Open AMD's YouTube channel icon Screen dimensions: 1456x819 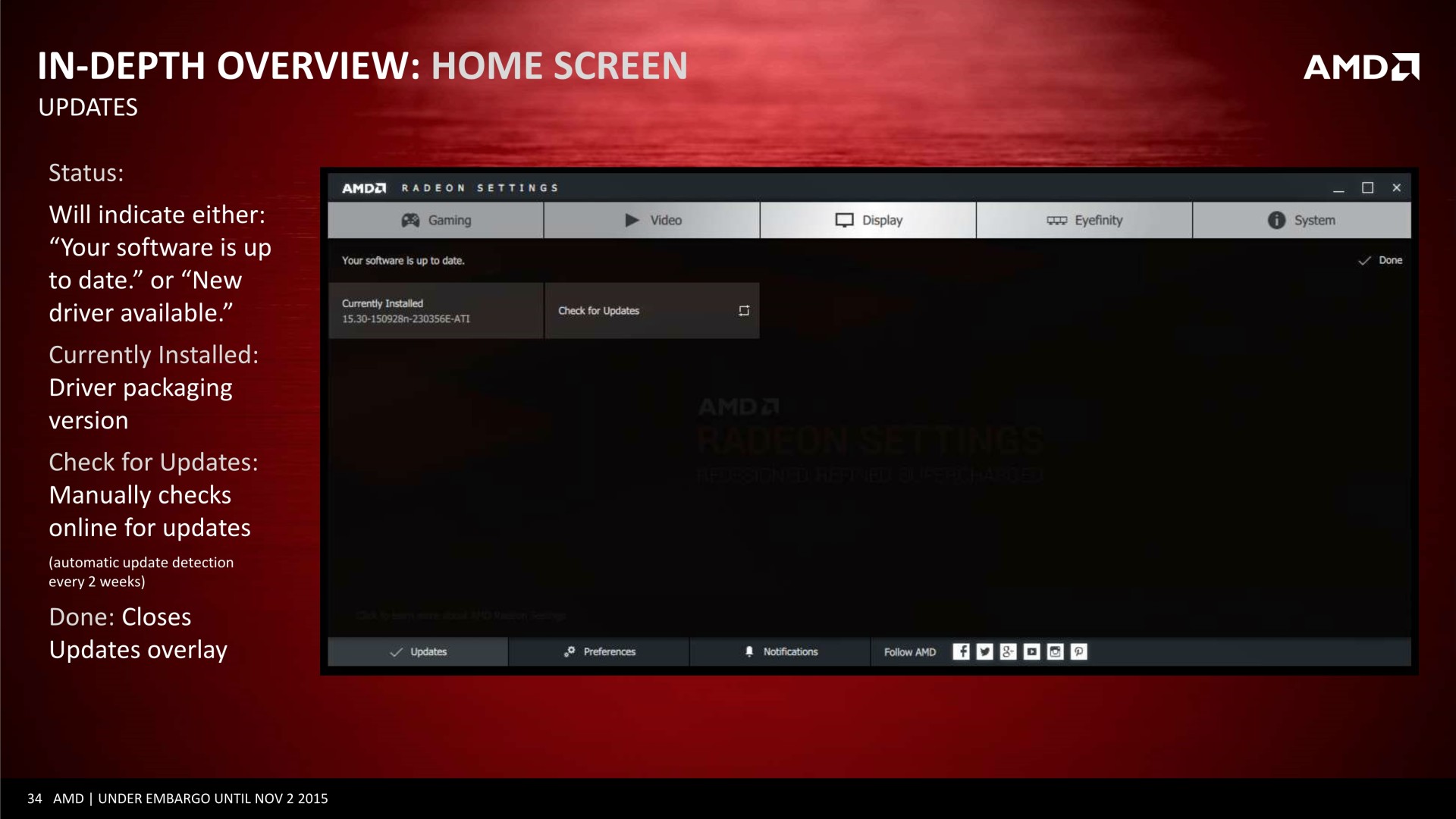[x=1031, y=651]
